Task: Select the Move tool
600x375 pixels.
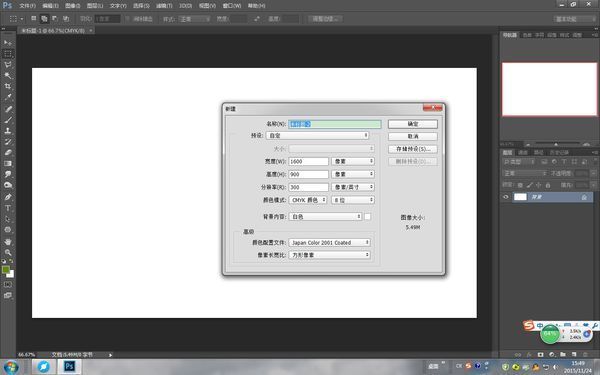Action: 8,43
